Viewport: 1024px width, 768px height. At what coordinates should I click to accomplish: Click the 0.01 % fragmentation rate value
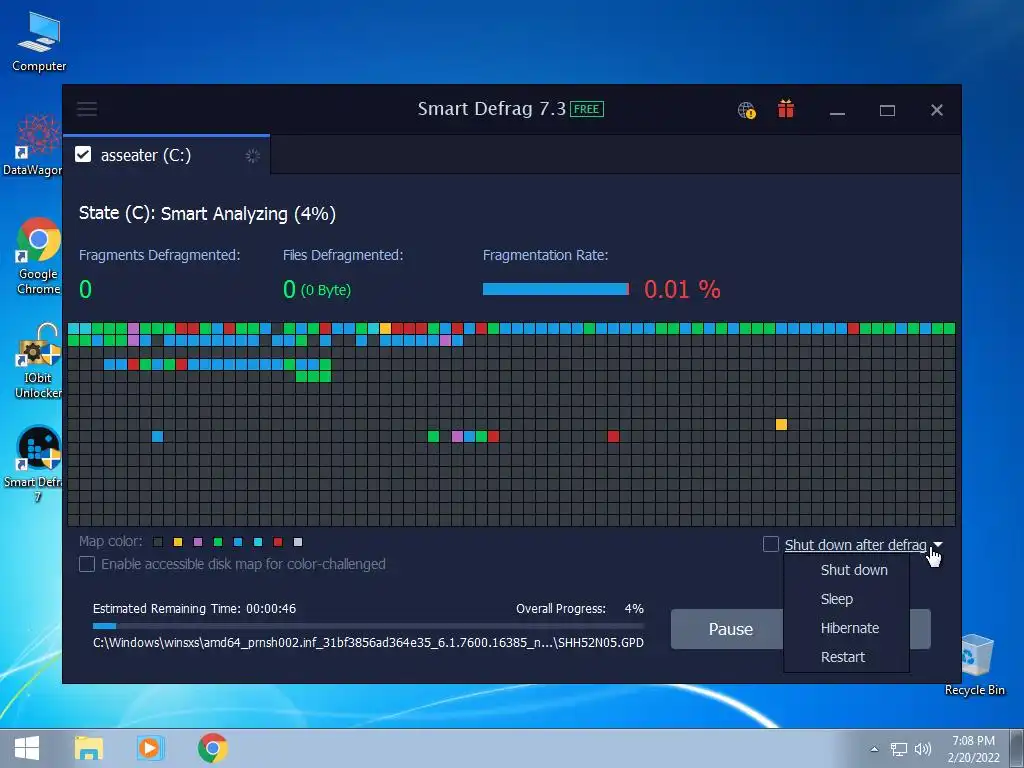pyautogui.click(x=682, y=289)
